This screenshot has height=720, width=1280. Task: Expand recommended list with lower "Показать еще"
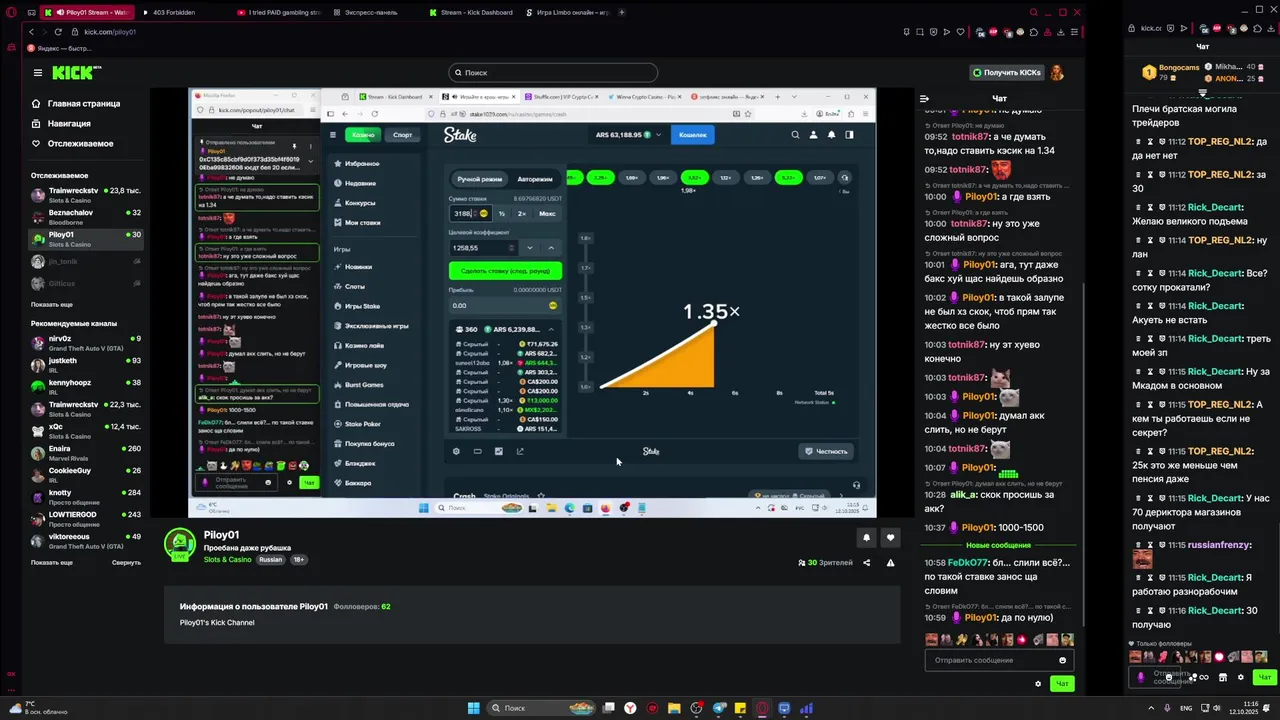click(x=52, y=562)
